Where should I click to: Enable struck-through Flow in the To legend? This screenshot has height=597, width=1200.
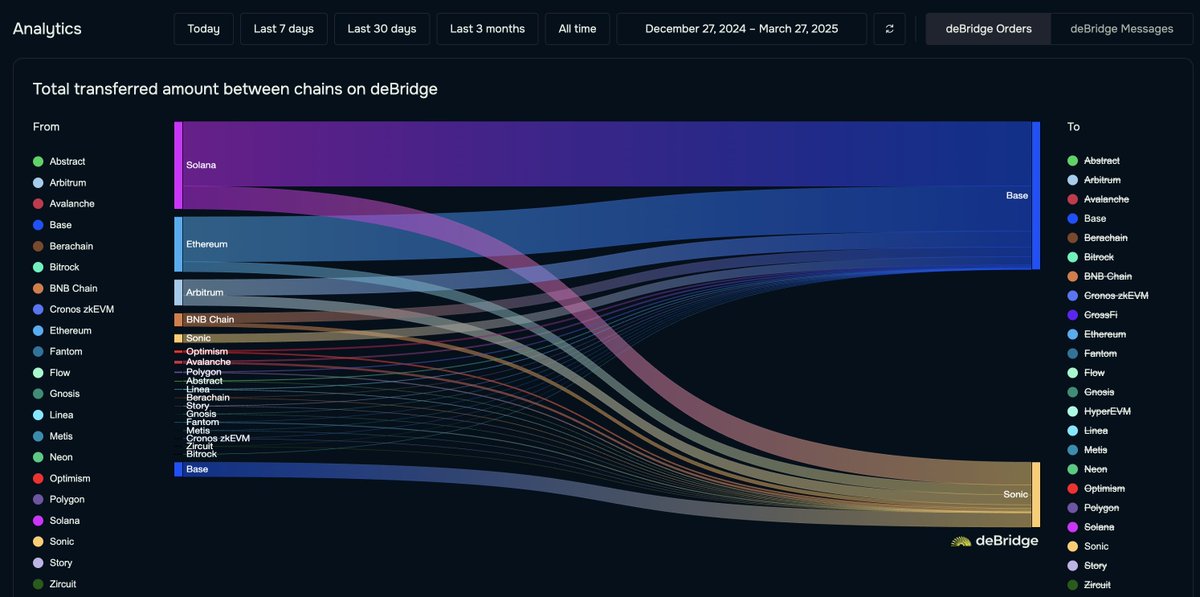point(1086,373)
